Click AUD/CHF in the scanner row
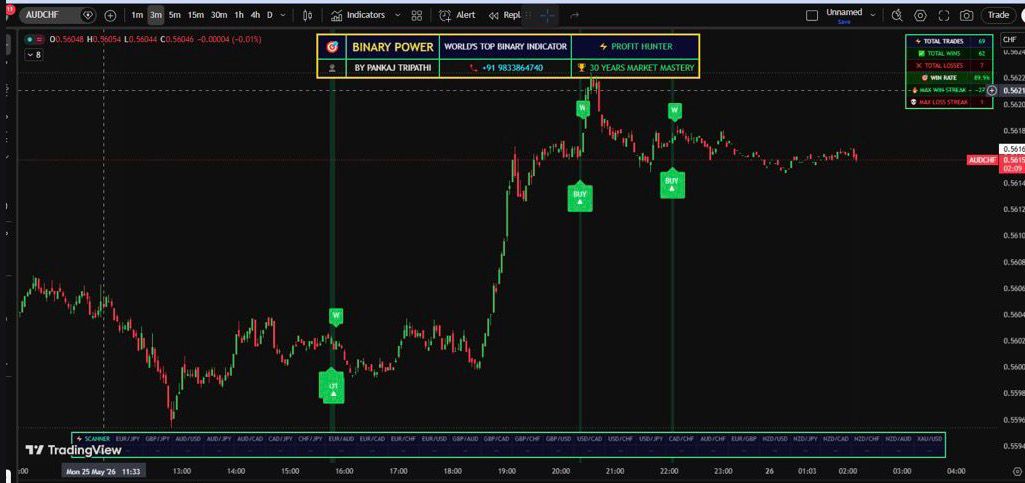Image resolution: width=1025 pixels, height=483 pixels. click(713, 439)
